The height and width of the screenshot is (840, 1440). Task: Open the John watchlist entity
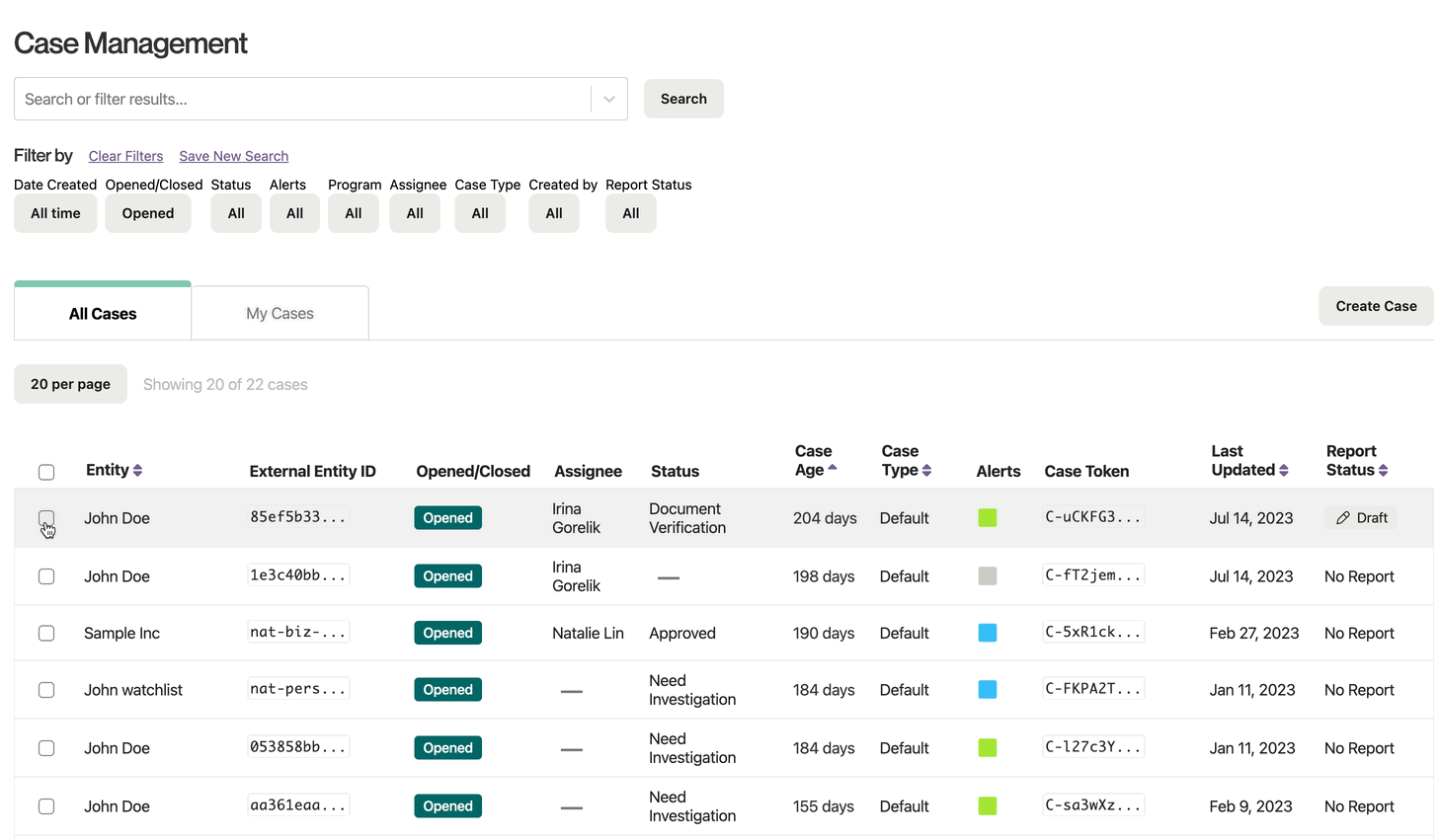[133, 690]
